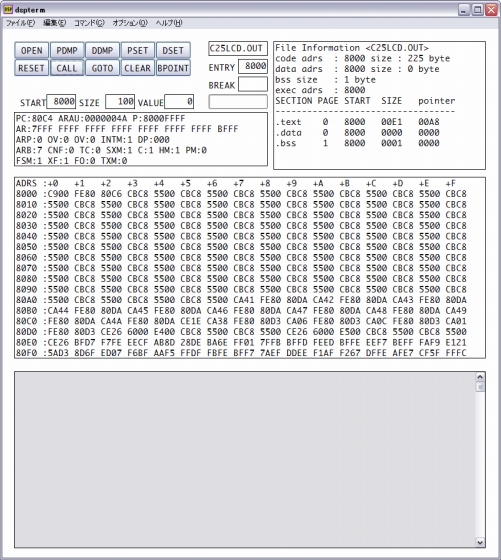Click the dspterm title bar icon
The width and height of the screenshot is (501, 560).
8,9
